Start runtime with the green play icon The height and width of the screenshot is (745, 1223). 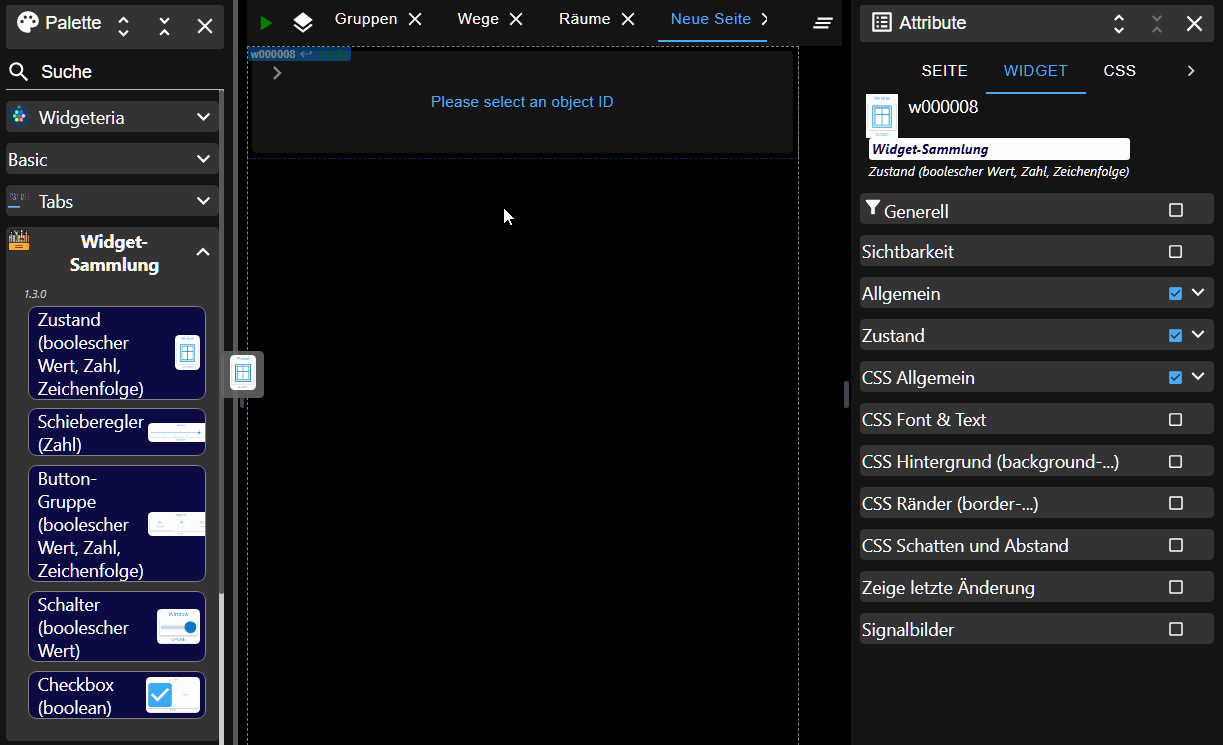click(265, 23)
